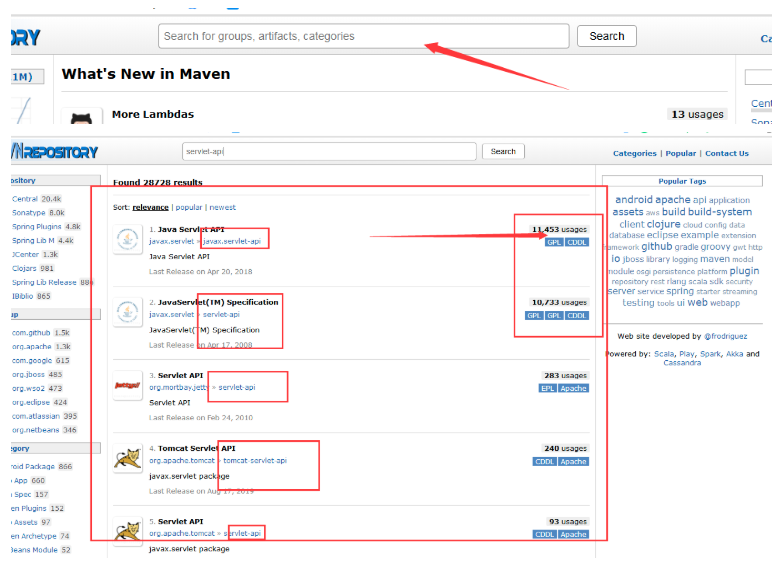This screenshot has height=566, width=772.
Task: Open JavaServlet(TM) Specification result title
Action: click(x=218, y=302)
